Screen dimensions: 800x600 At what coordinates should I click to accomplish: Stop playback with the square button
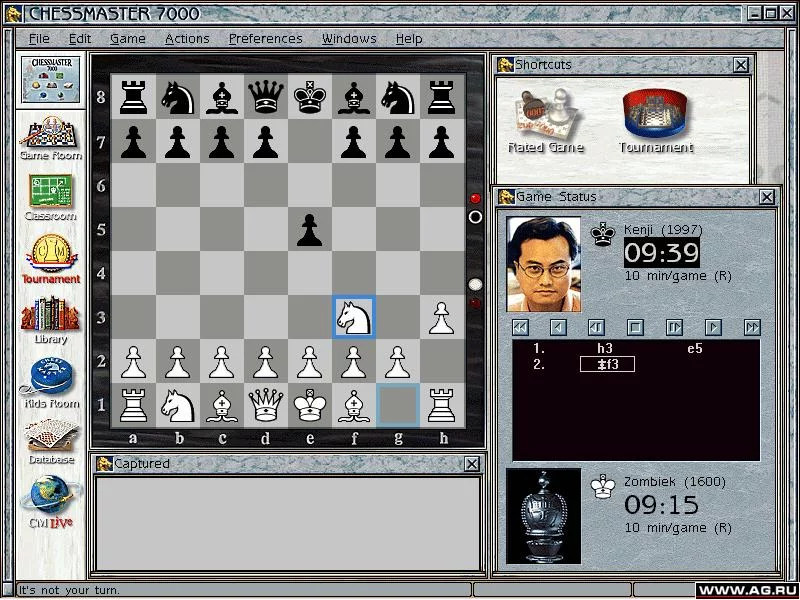635,327
